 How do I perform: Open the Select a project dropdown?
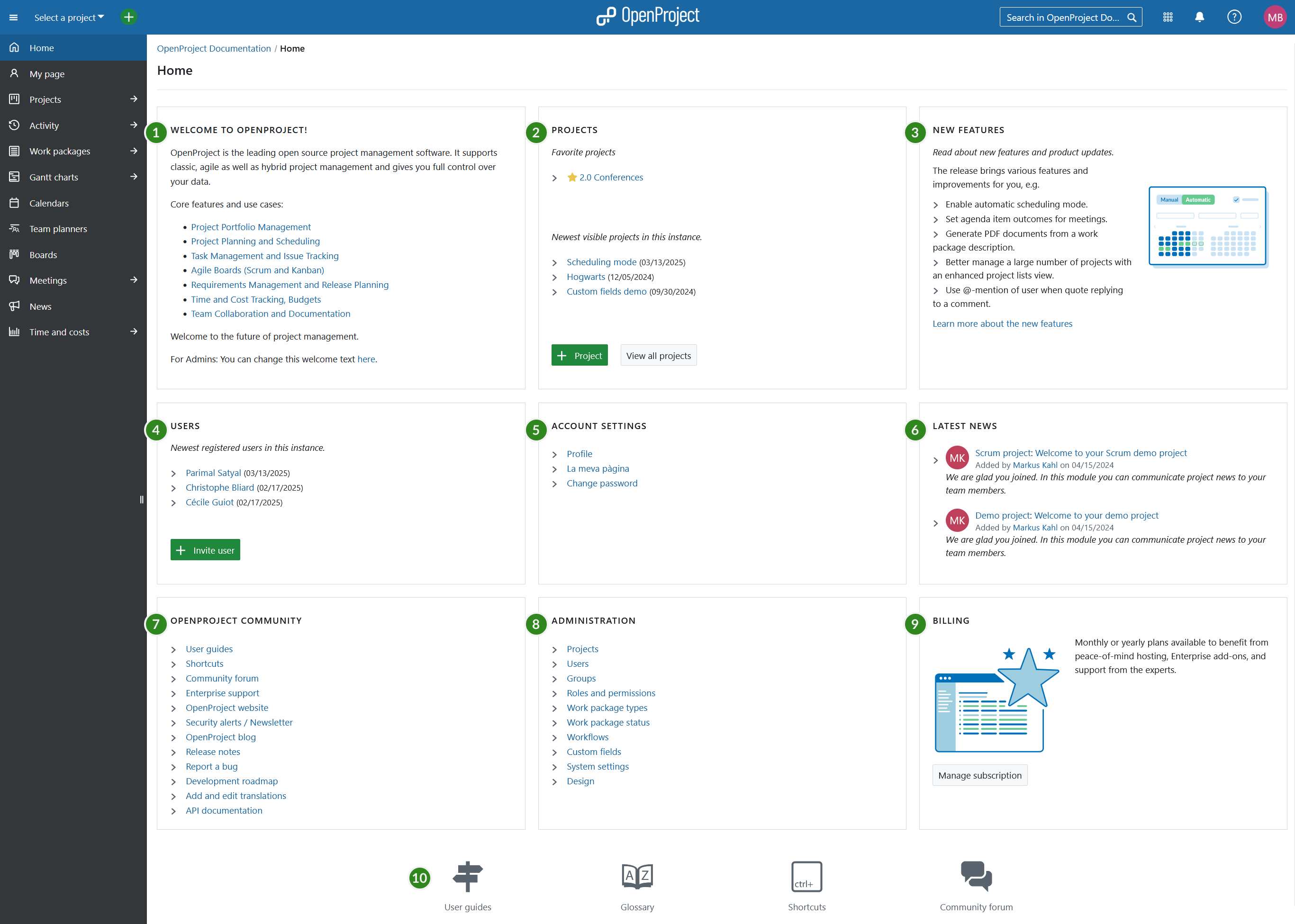[69, 18]
